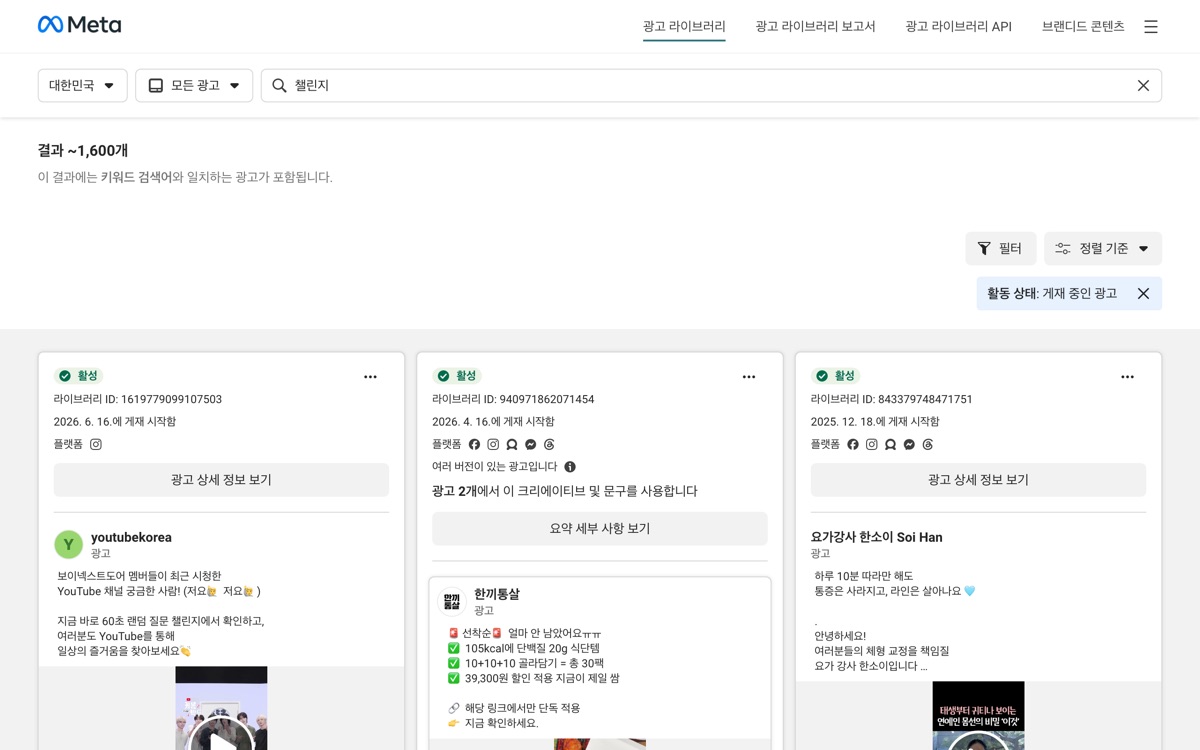
Task: Expand the 대한민국 country dropdown
Action: [x=82, y=85]
